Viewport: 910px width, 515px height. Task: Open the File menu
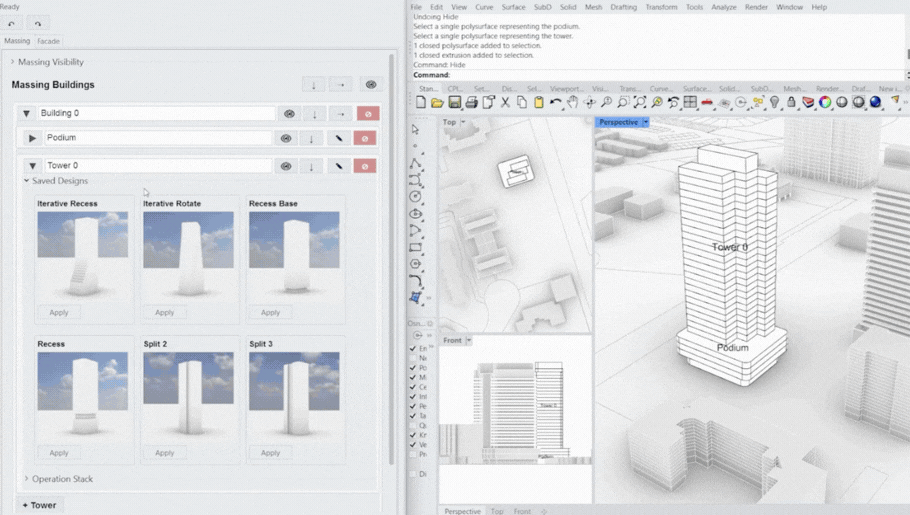[416, 7]
